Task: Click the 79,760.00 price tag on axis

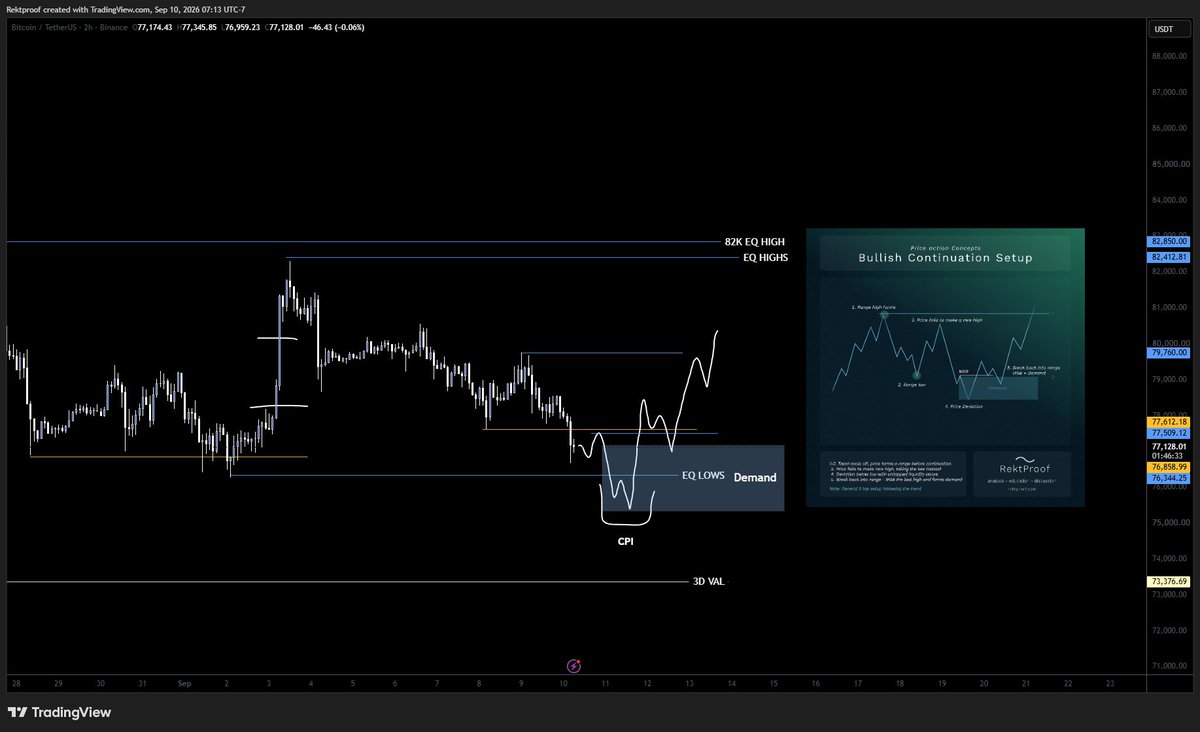Action: pos(1169,352)
